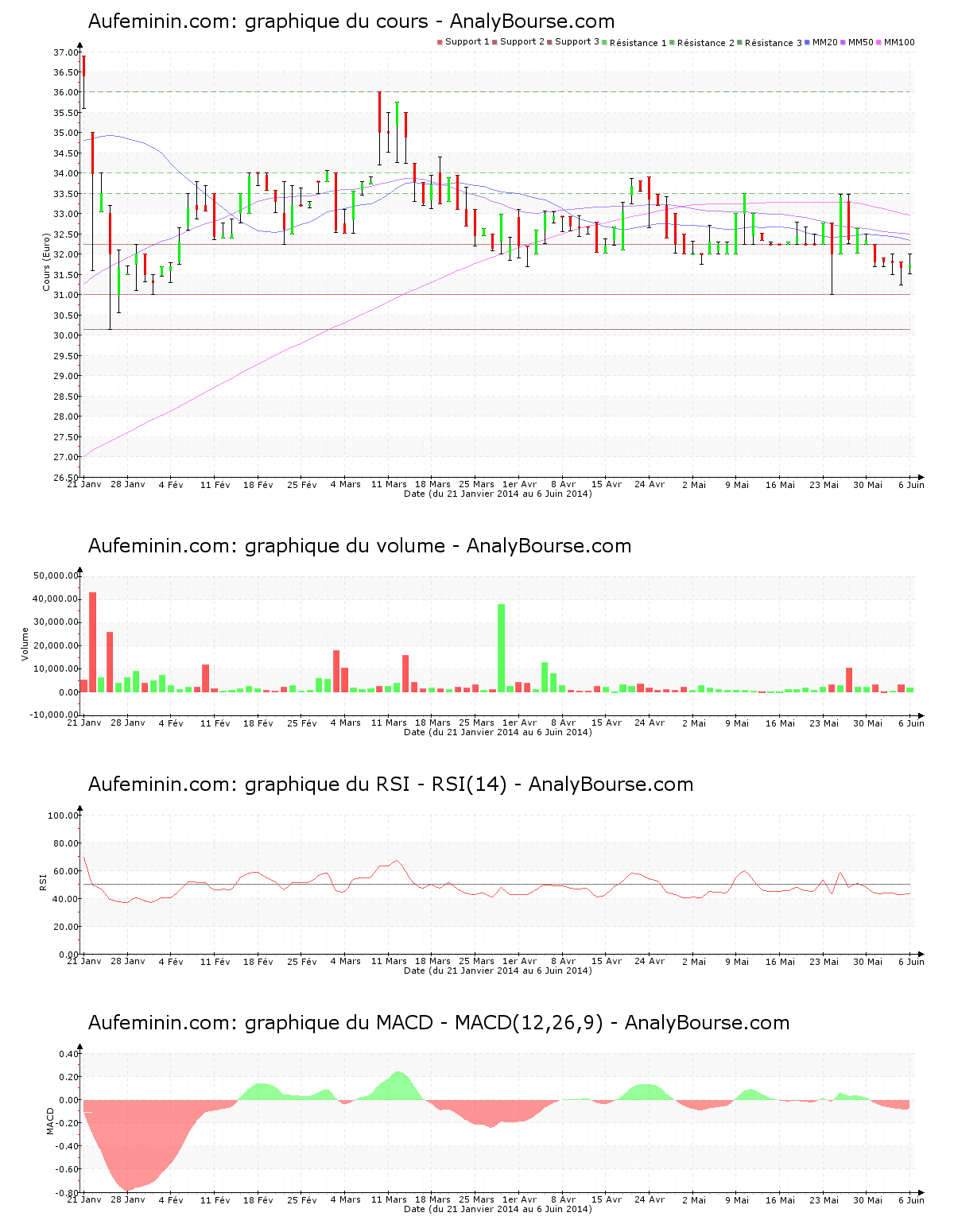Click the RSI chart date range caption

[x=498, y=970]
